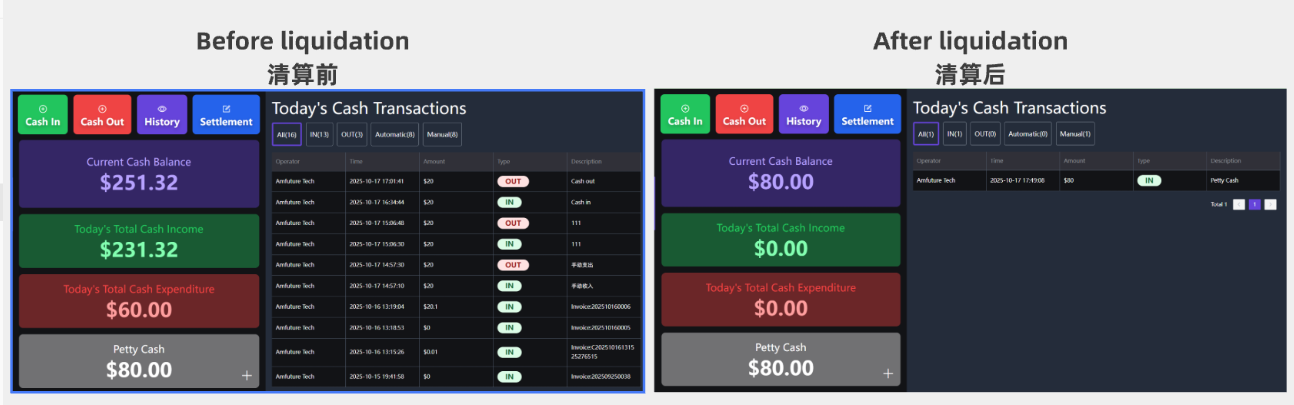Switch to the IN(13) filter tab
The height and width of the screenshot is (405, 1294).
click(320, 134)
